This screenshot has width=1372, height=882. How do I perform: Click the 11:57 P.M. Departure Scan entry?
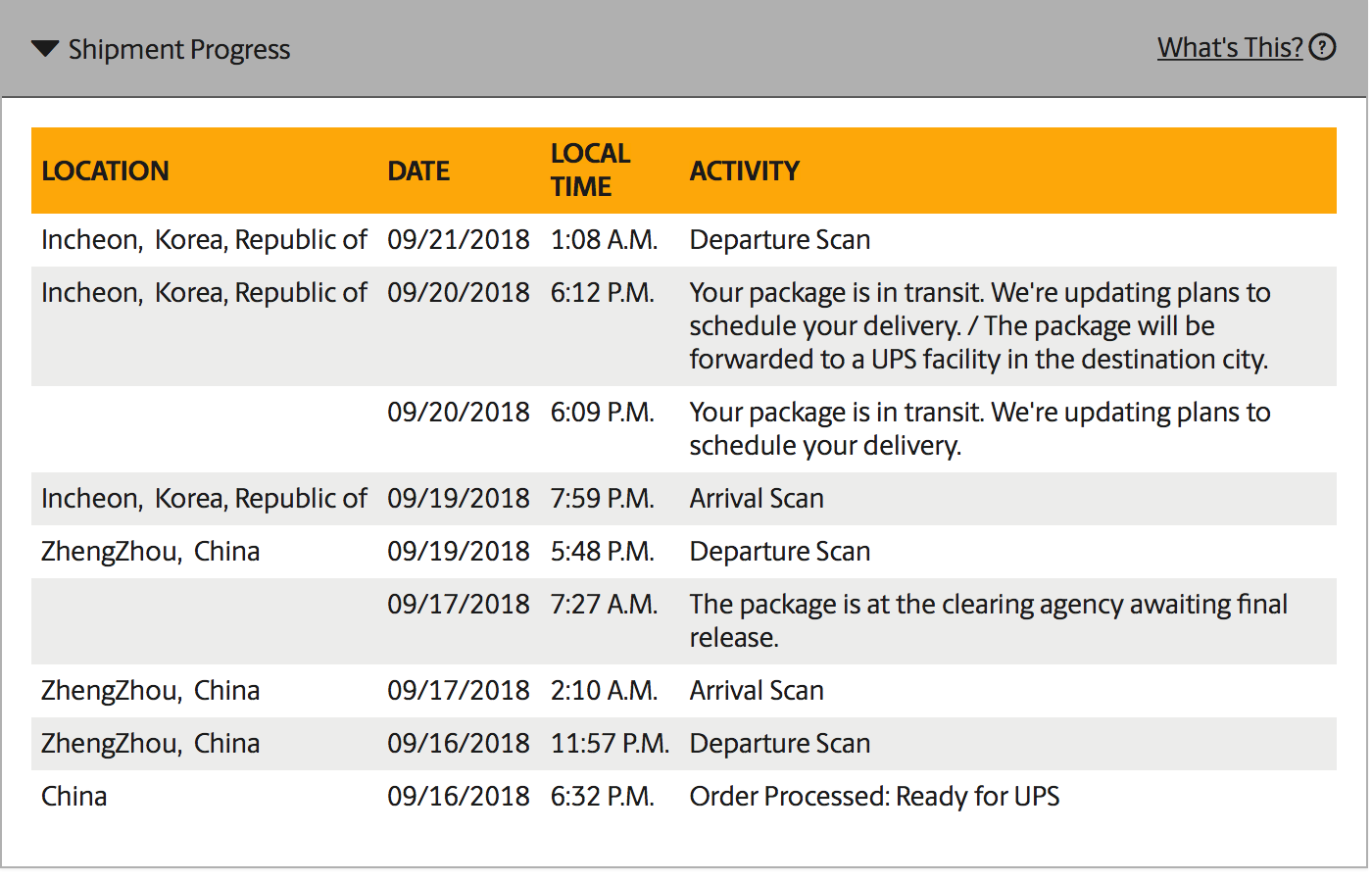click(780, 744)
